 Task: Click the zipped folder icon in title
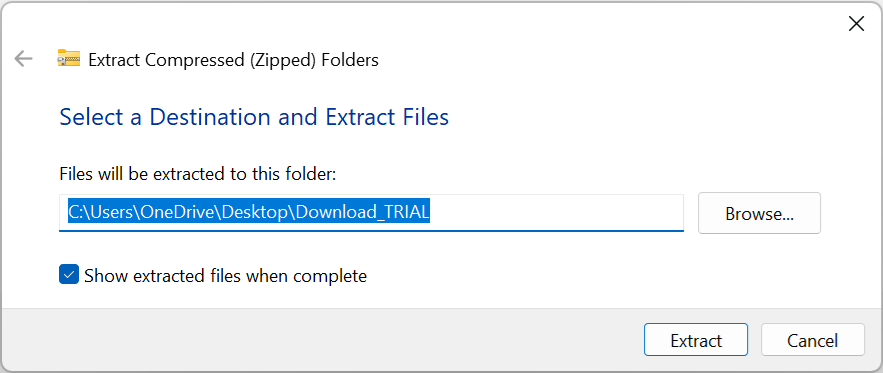click(69, 59)
